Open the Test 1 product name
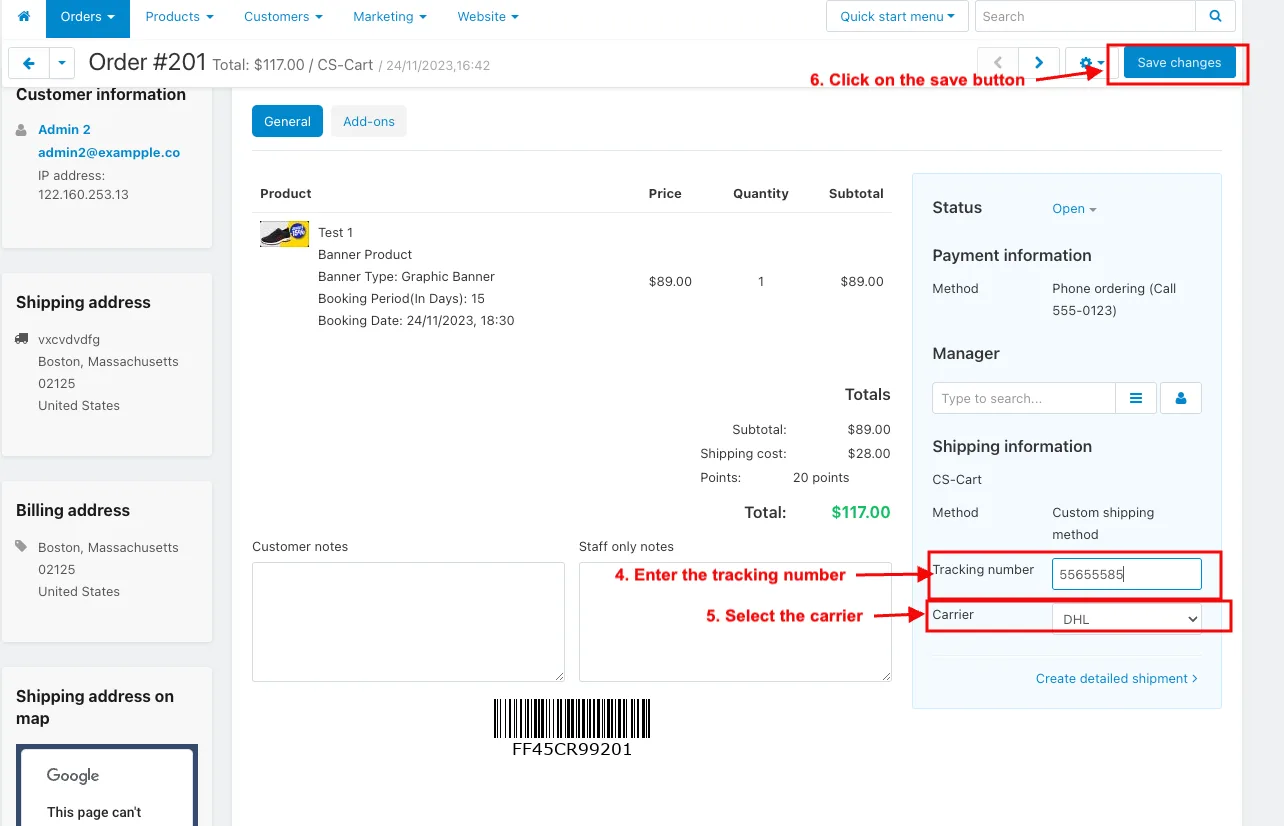Screen dimensions: 1284x826 pos(335,232)
